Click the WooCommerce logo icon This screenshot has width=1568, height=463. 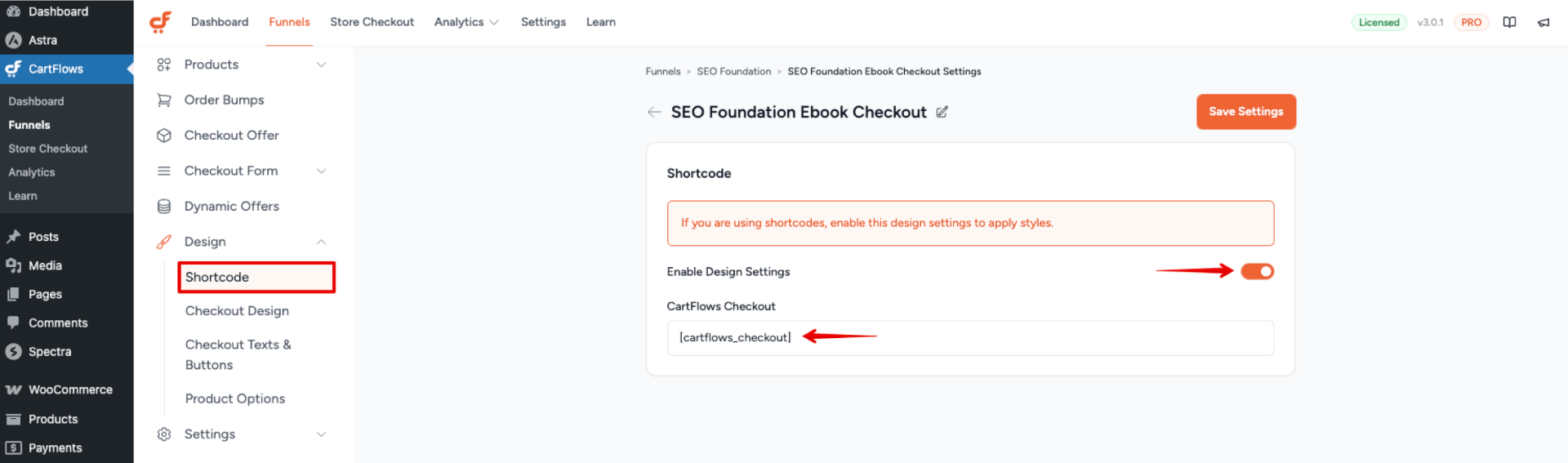14,390
